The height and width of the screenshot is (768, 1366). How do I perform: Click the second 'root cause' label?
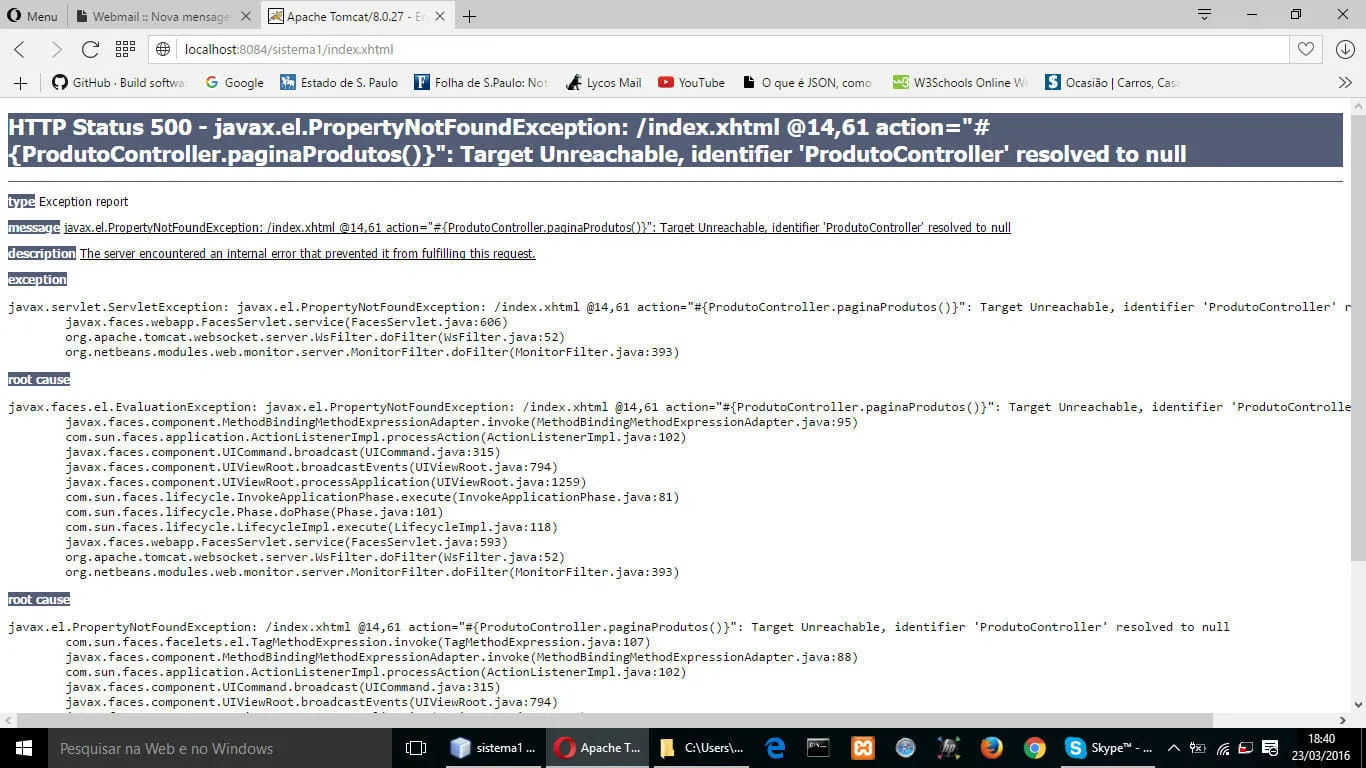tap(39, 600)
